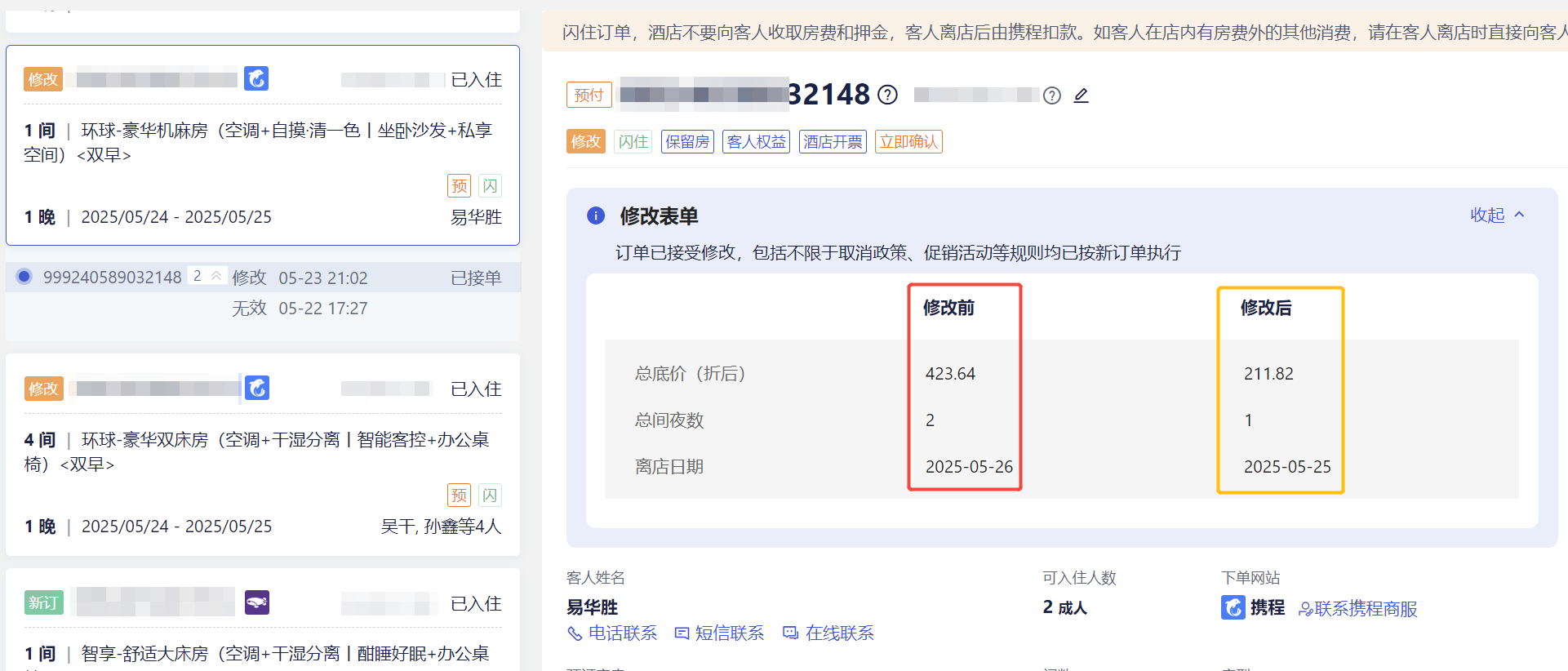The height and width of the screenshot is (671, 1568).
Task: Click 2 成人 occupancy value
Action: click(x=1064, y=607)
